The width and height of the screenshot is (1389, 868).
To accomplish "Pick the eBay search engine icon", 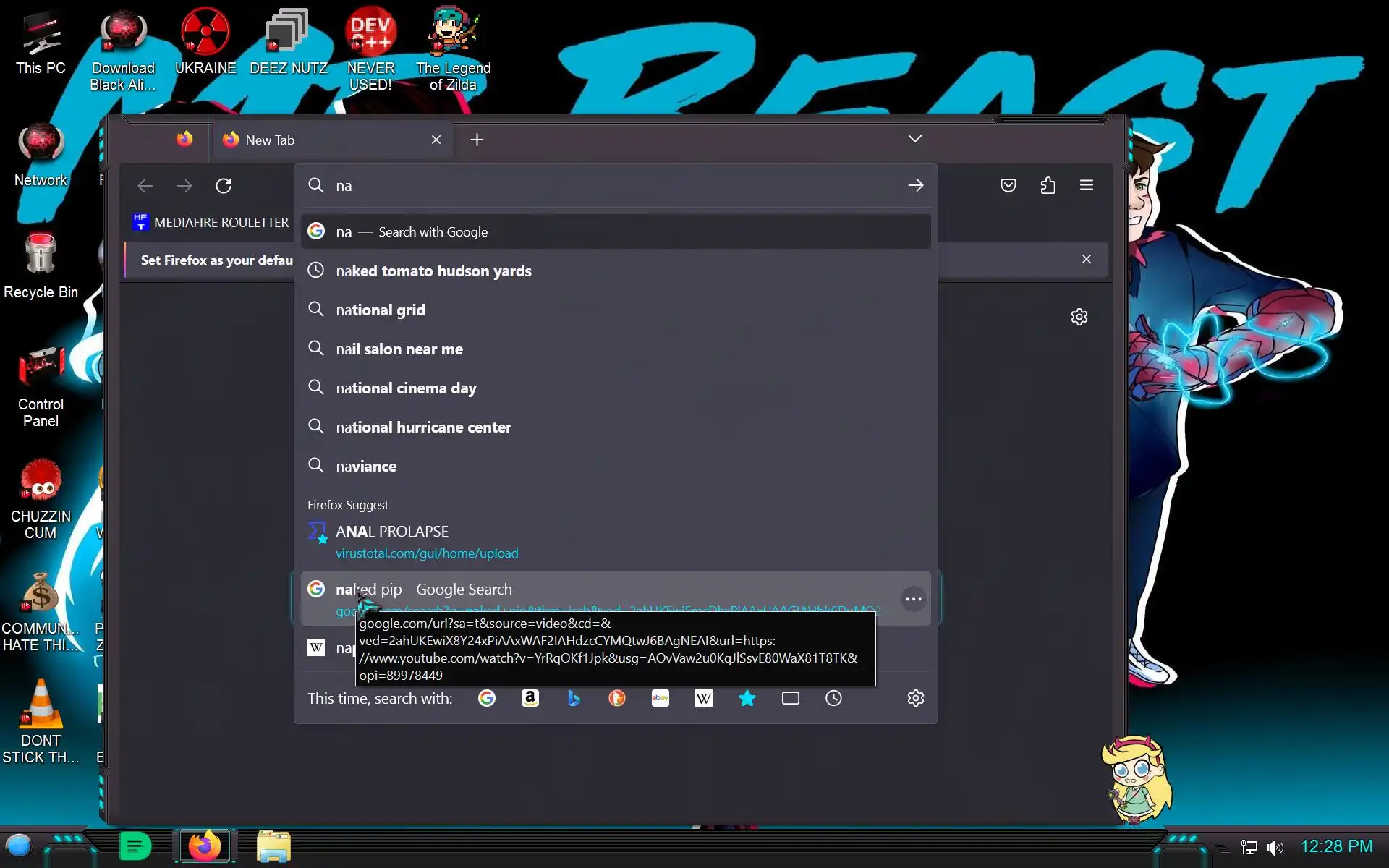I will 660,698.
